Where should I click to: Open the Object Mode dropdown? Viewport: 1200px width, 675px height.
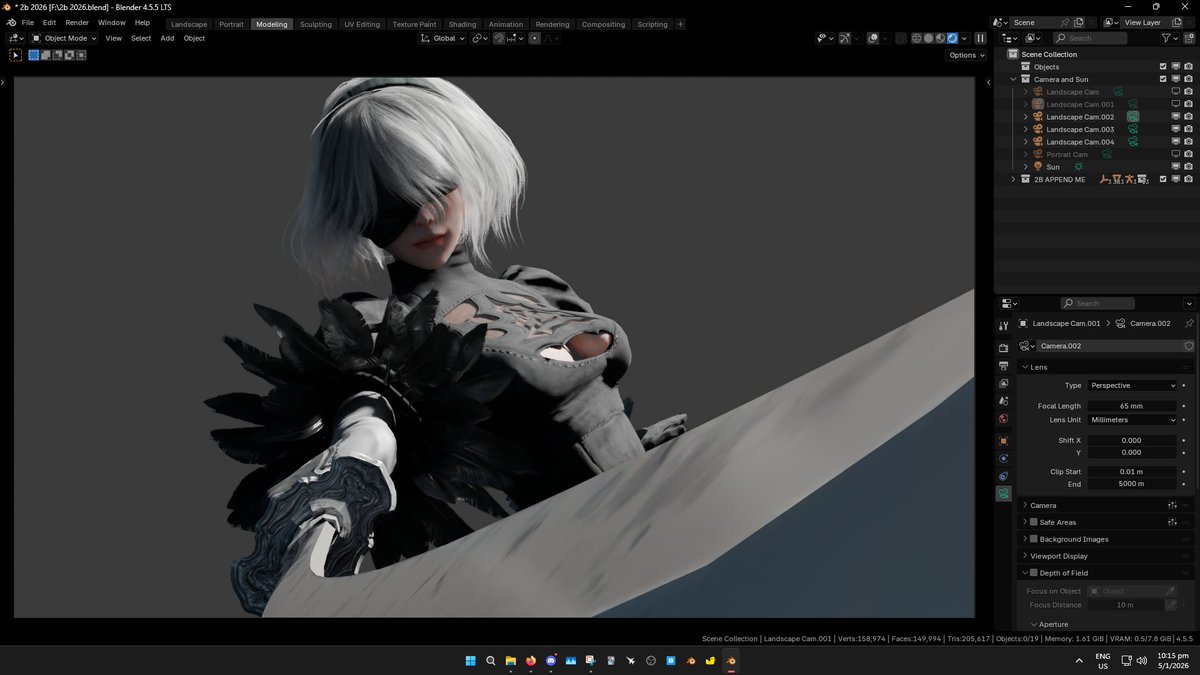[x=64, y=38]
